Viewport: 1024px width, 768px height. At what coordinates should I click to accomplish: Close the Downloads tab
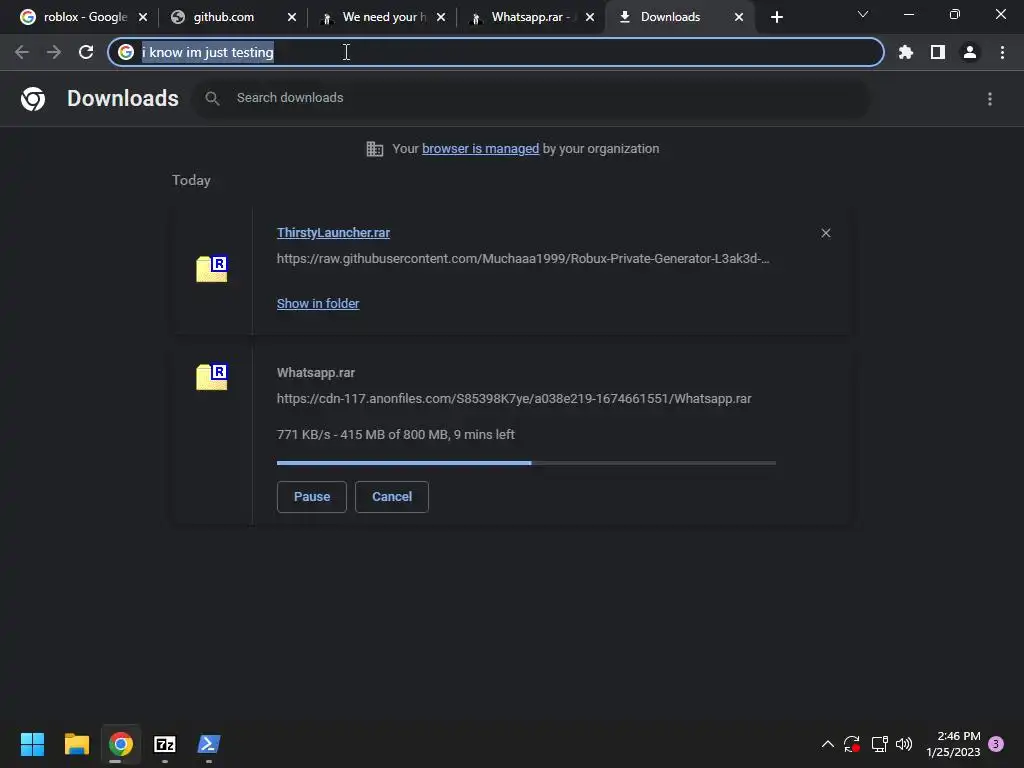(x=739, y=17)
